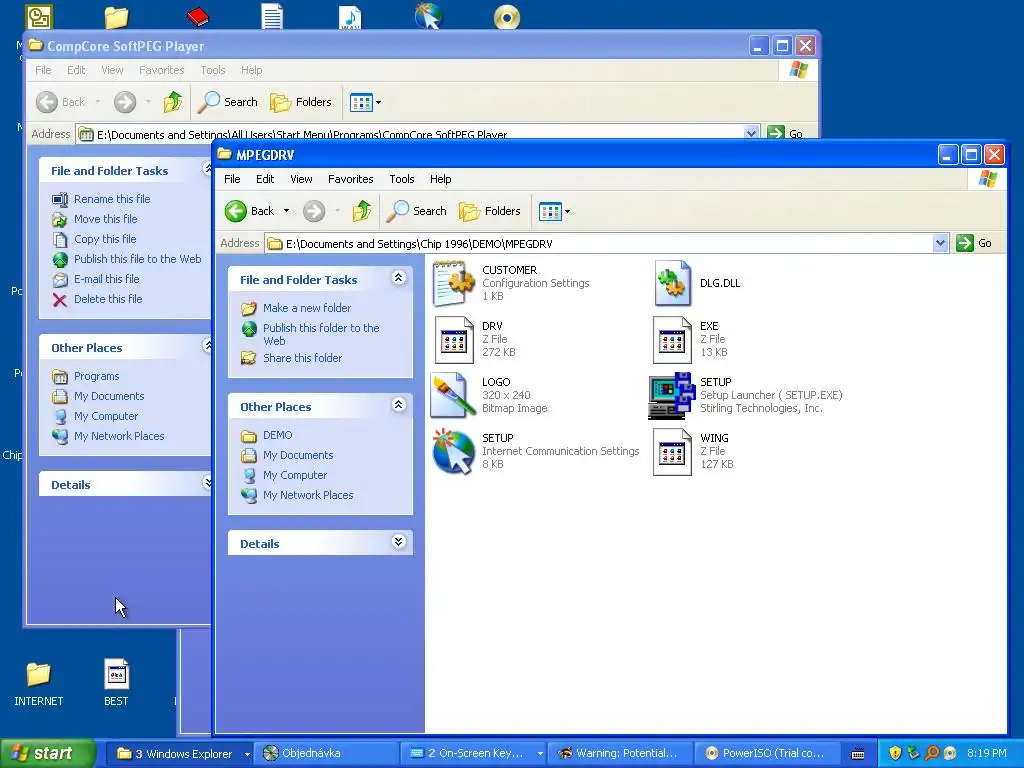Click Programs in CompCore Other Places
Viewport: 1024px width, 768px height.
tap(97, 376)
